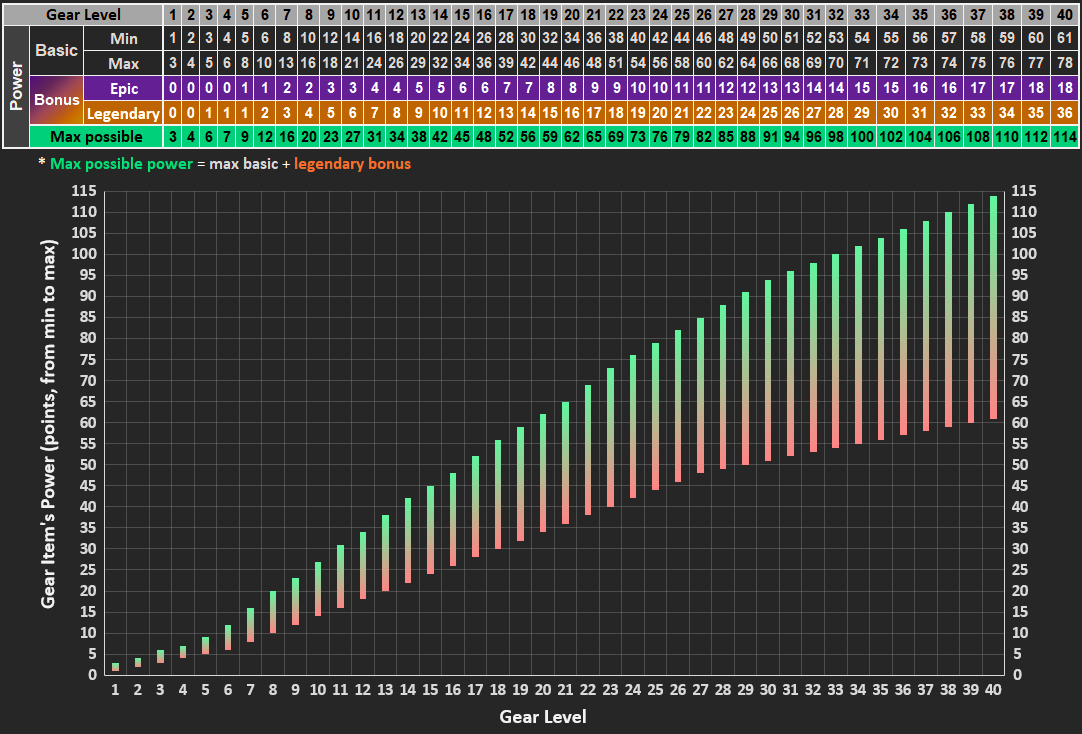1082x734 pixels.
Task: Click the Min row label
Action: 123,38
